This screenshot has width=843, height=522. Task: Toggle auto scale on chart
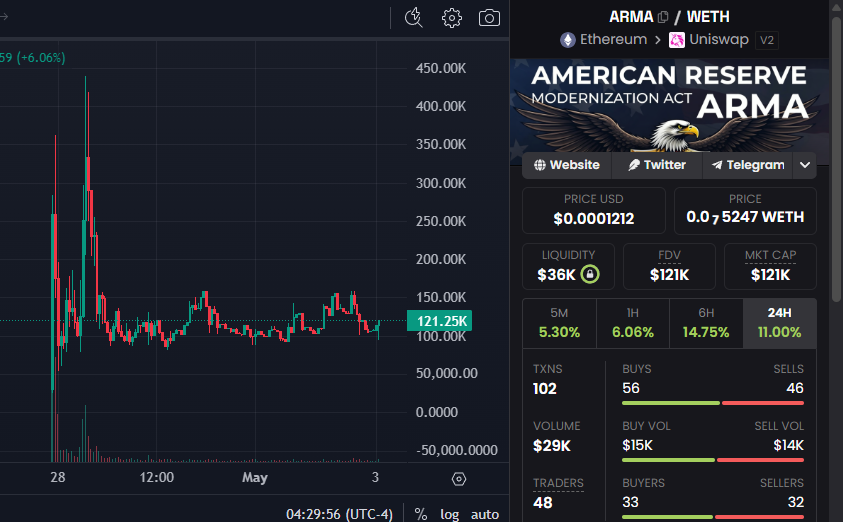(x=485, y=514)
